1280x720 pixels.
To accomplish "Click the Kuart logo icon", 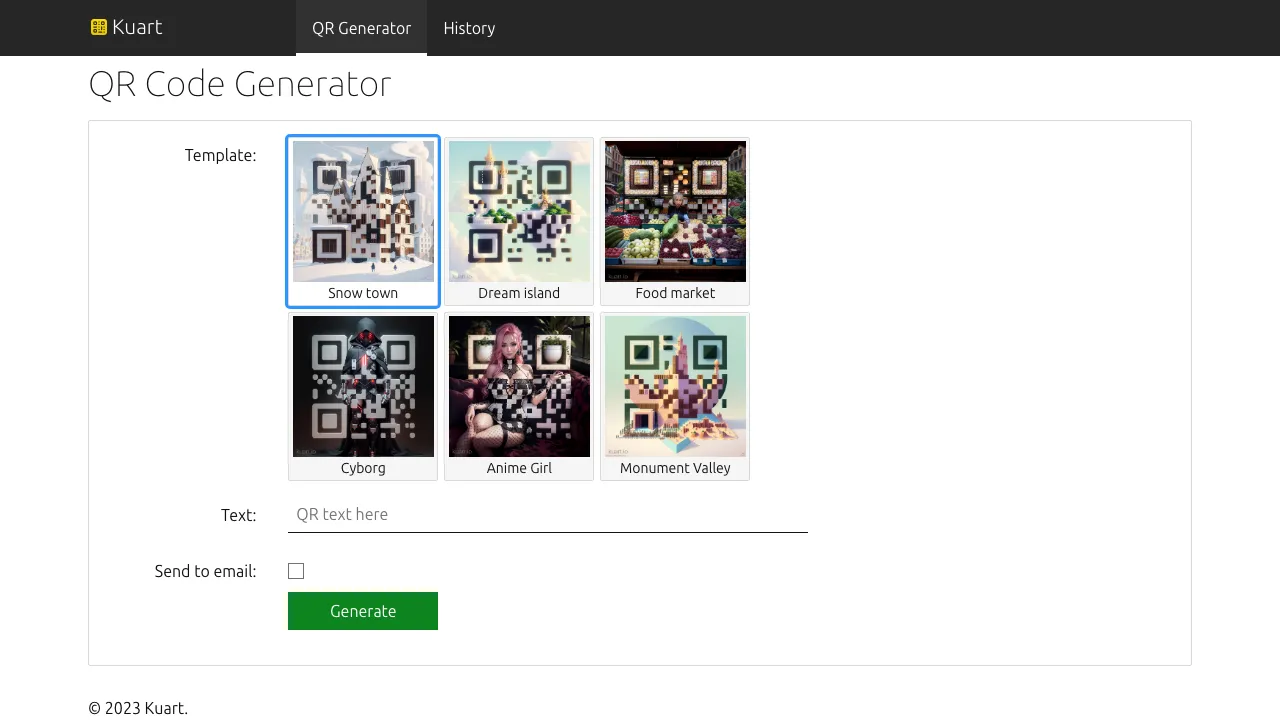I will [x=98, y=27].
